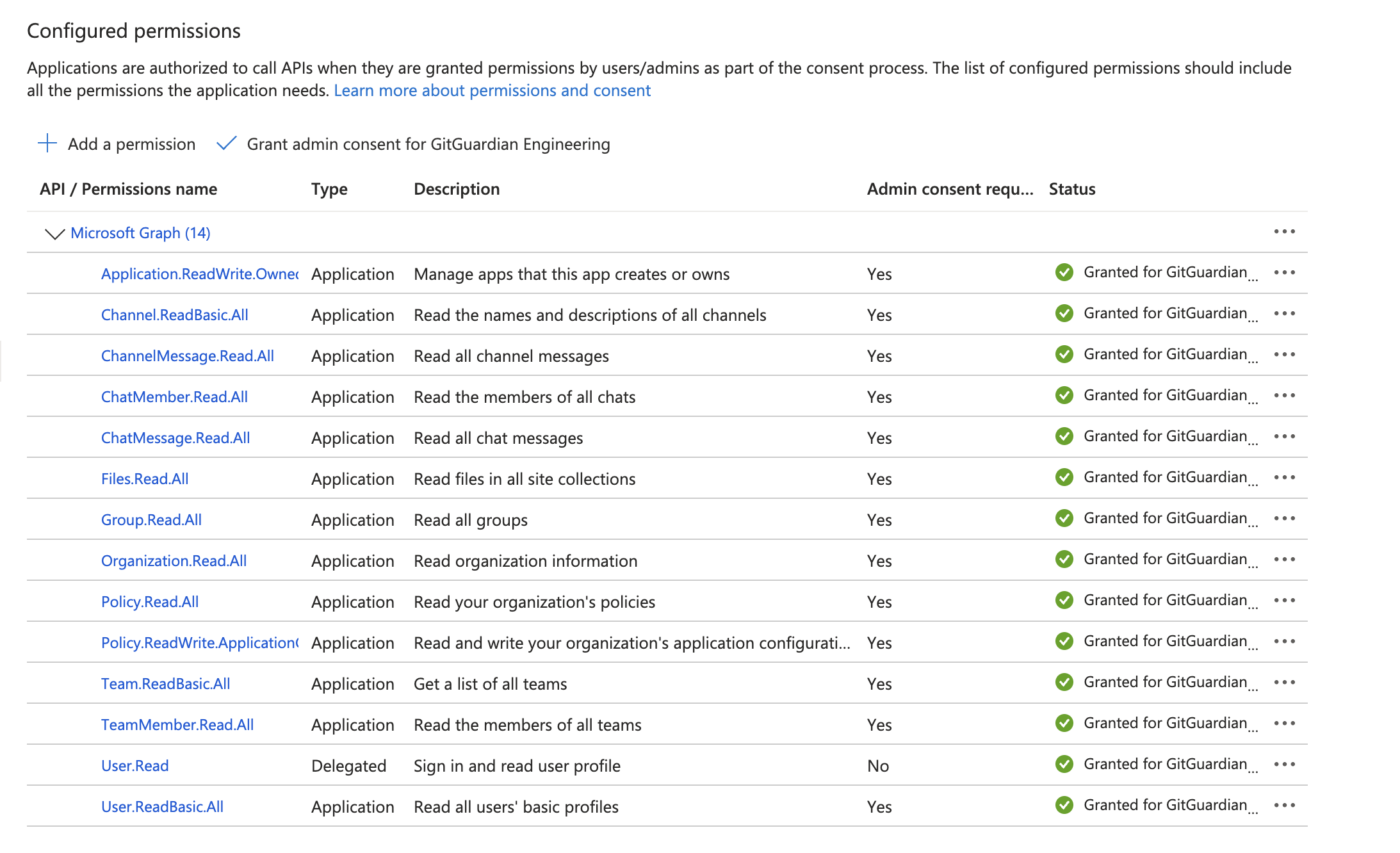Click 'Read all channel messages' description
The image size is (1400, 853).
(511, 356)
